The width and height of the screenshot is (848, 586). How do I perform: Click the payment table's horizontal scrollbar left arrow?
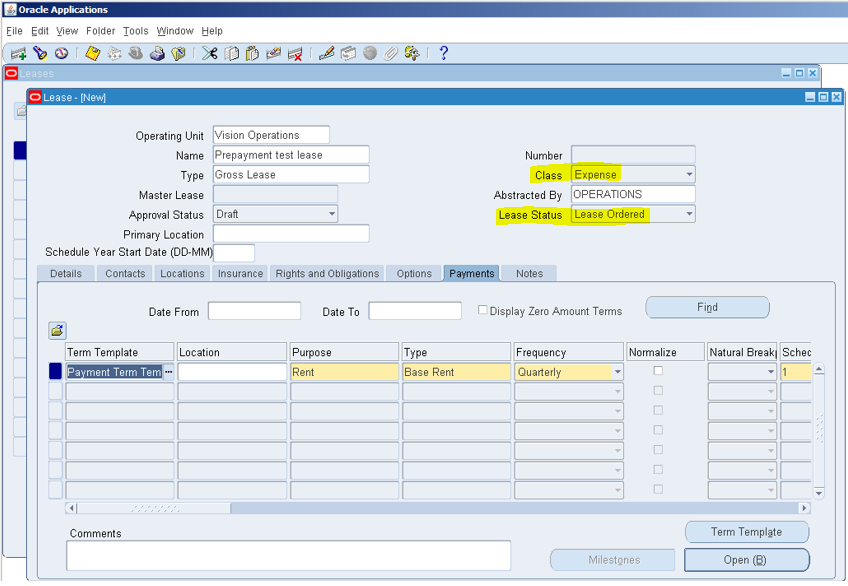[71, 508]
